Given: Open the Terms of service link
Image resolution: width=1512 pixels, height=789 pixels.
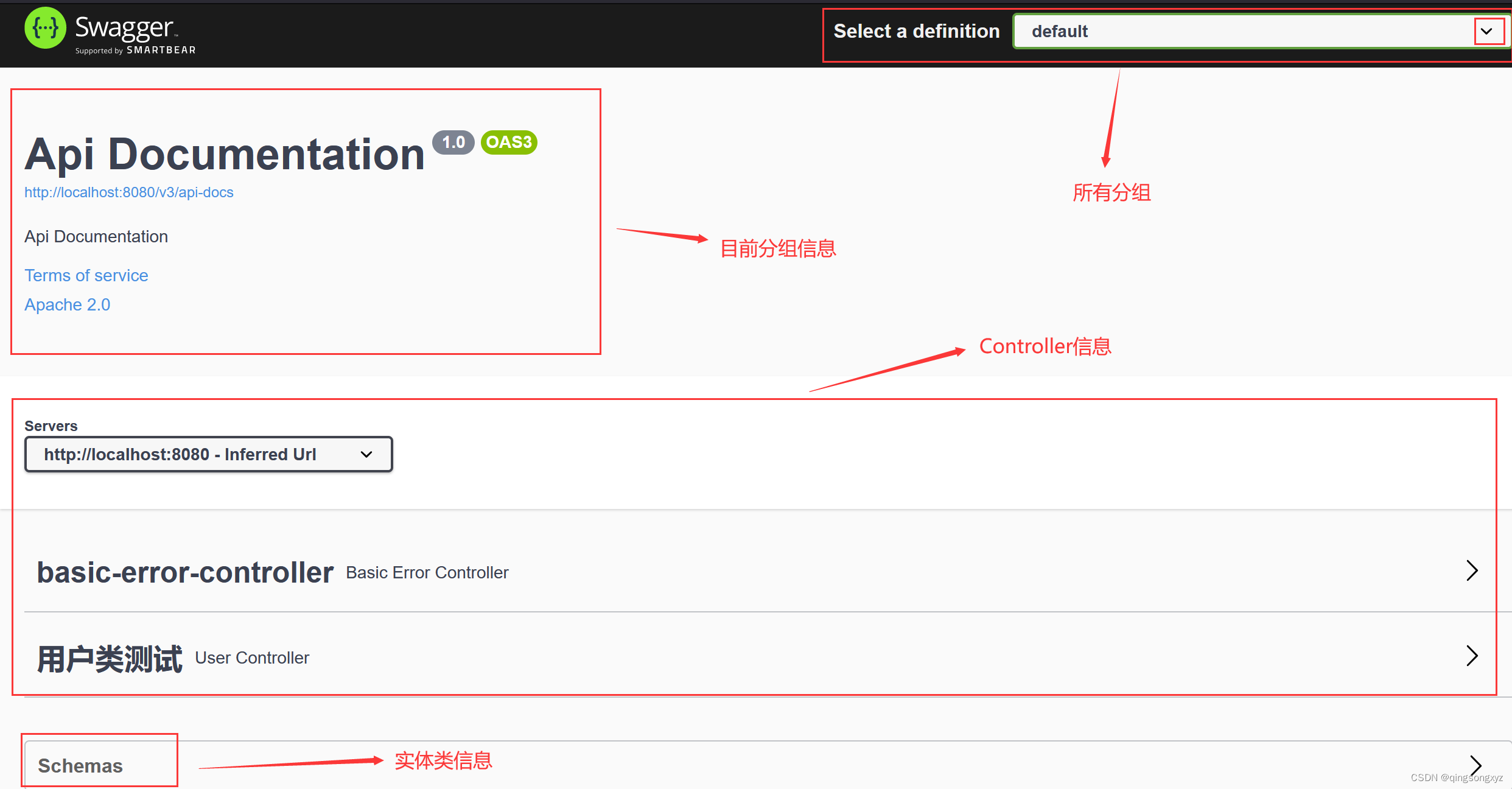Looking at the screenshot, I should (86, 275).
